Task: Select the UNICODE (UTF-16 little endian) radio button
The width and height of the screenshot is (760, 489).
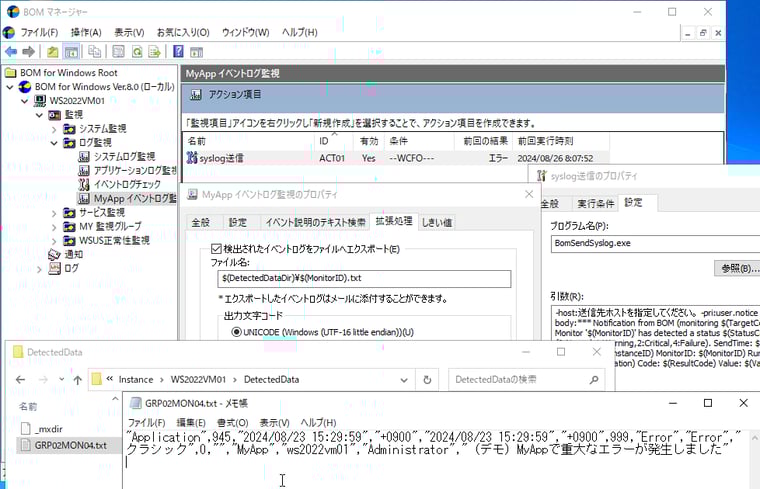Action: coord(237,332)
